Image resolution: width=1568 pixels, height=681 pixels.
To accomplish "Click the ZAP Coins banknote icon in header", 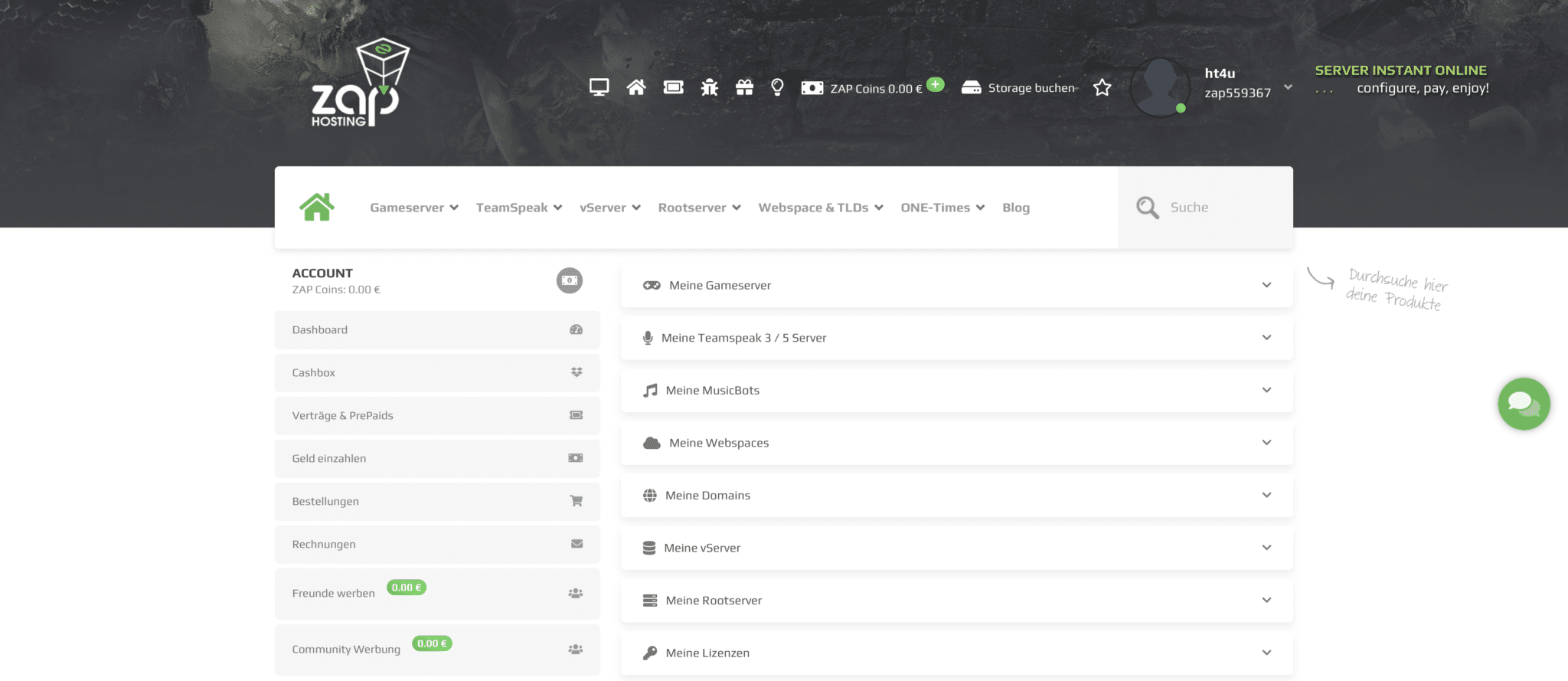I will (x=812, y=88).
